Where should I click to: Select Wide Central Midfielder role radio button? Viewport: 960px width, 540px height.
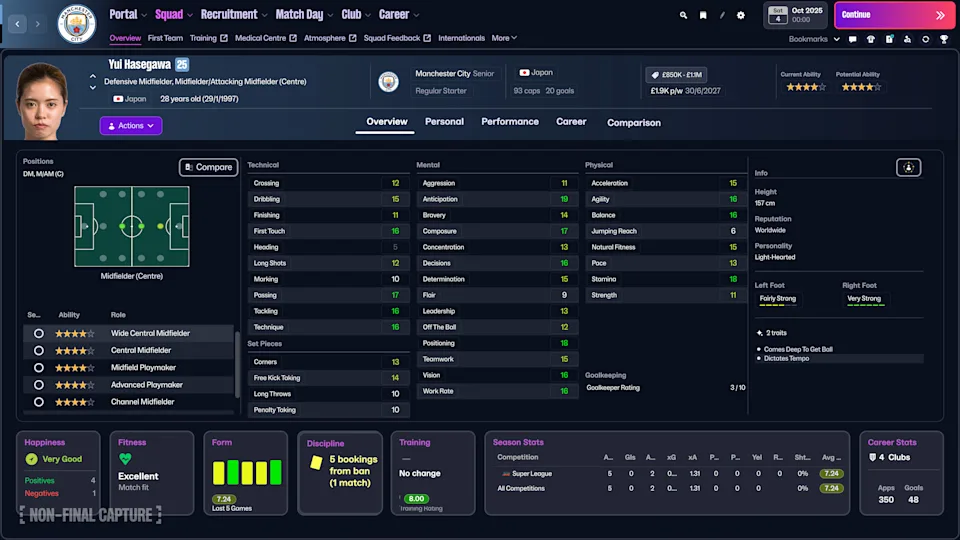(x=39, y=334)
